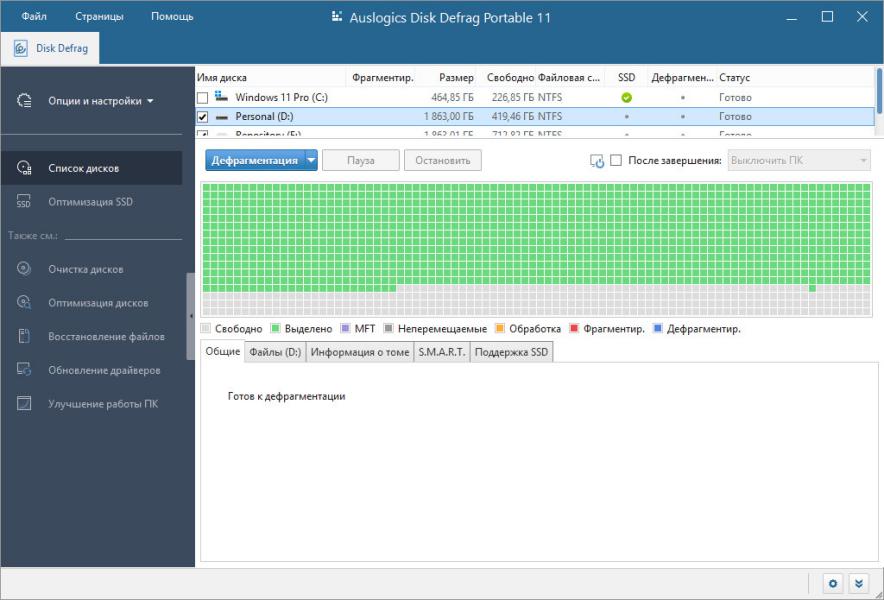Select the Windows 11 Pro (C:) row name
The width and height of the screenshot is (884, 600).
coord(281,98)
